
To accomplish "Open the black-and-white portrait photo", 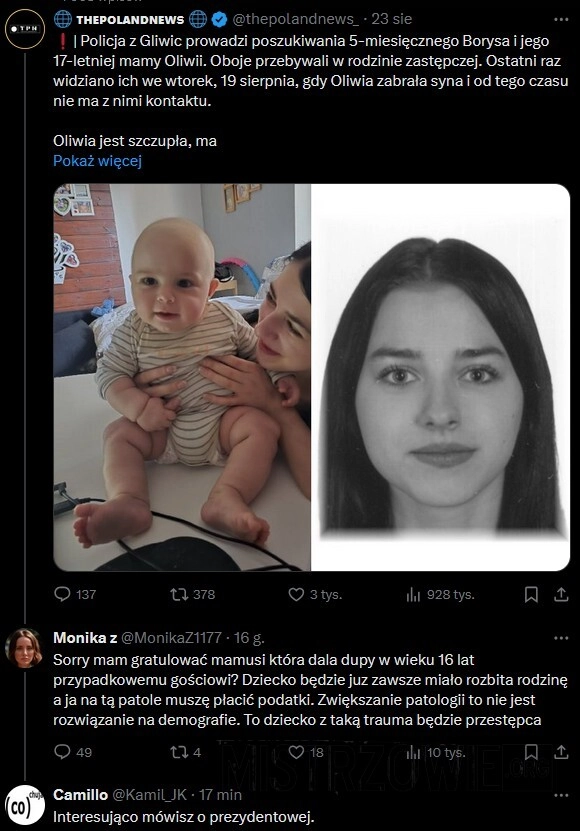I will pos(441,377).
